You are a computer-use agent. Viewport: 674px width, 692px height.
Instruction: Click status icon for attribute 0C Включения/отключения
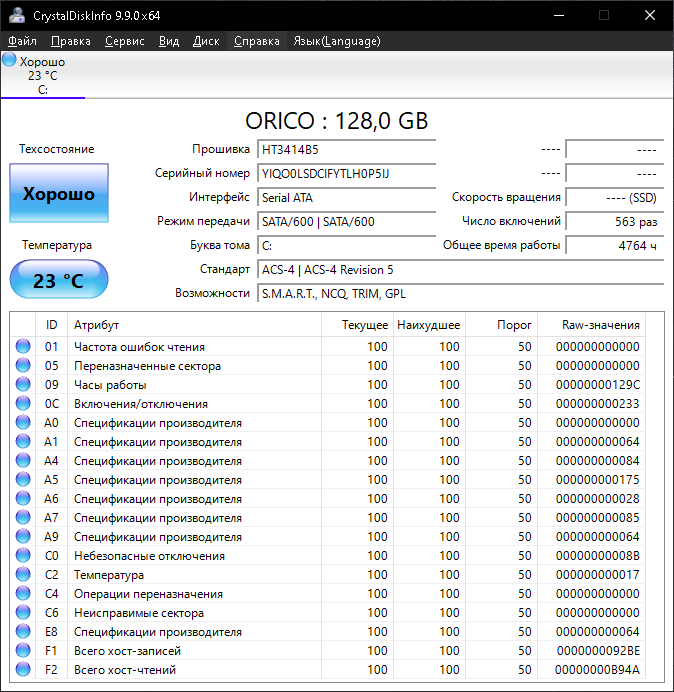pos(23,403)
